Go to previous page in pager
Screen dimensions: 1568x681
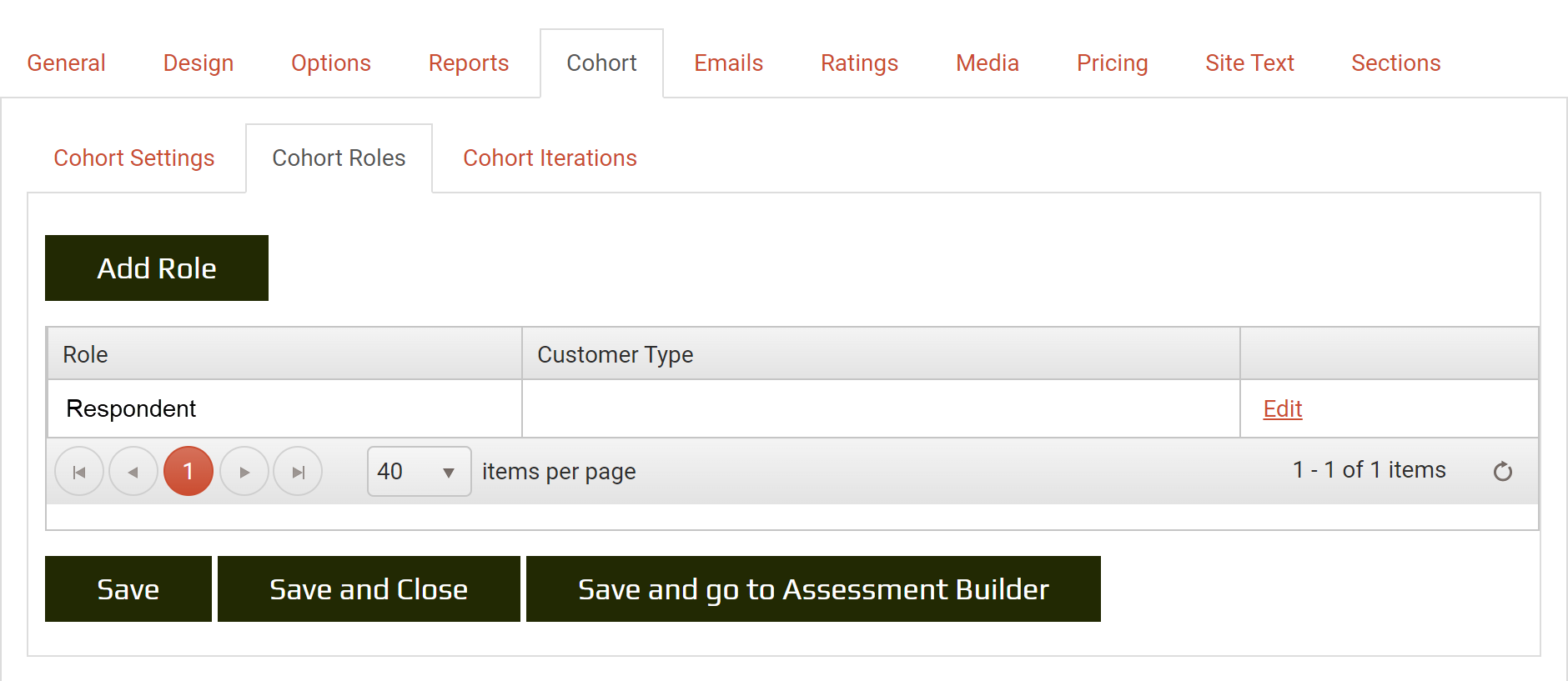point(133,472)
